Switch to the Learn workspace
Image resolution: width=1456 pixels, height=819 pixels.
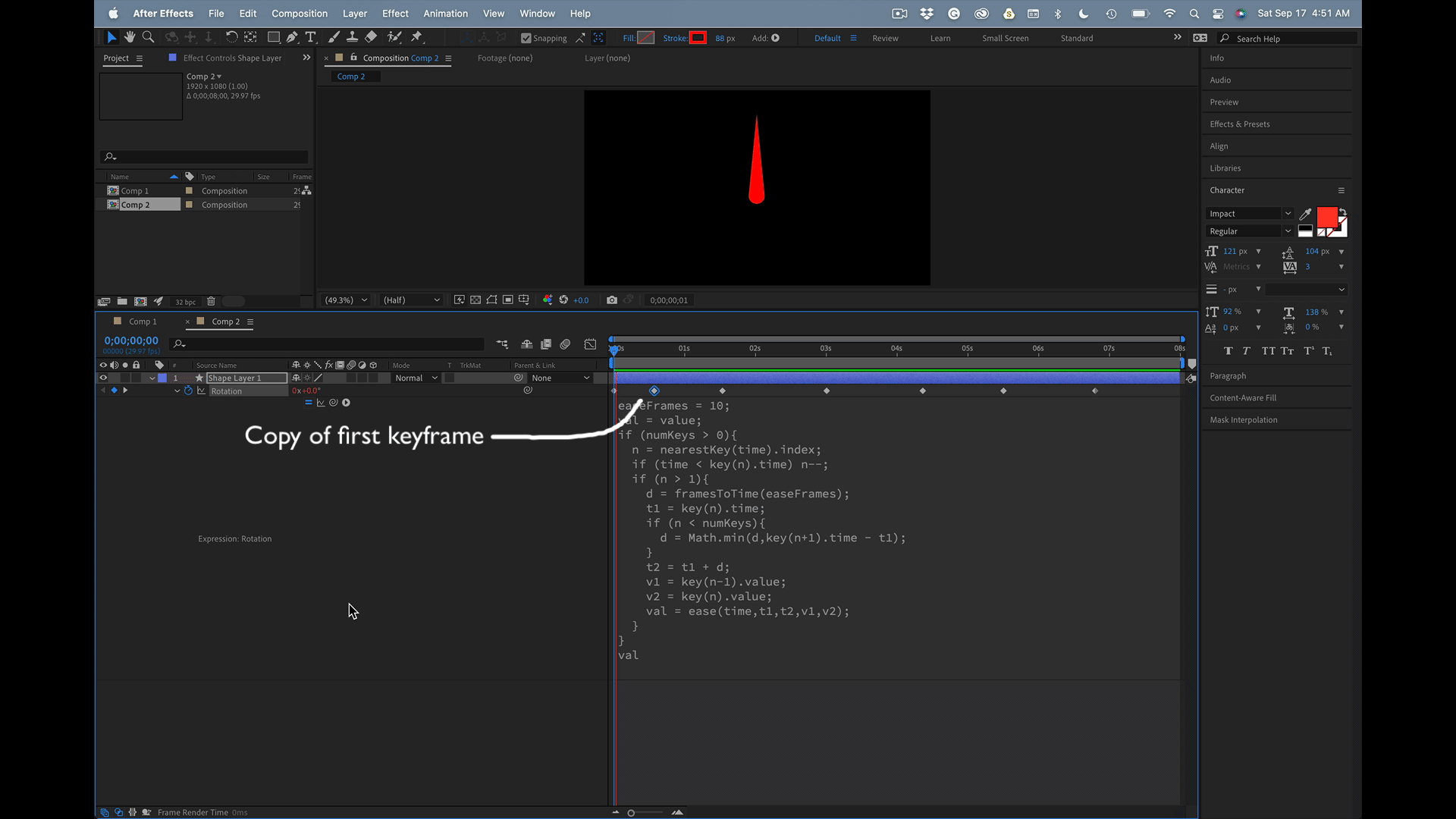tap(940, 38)
